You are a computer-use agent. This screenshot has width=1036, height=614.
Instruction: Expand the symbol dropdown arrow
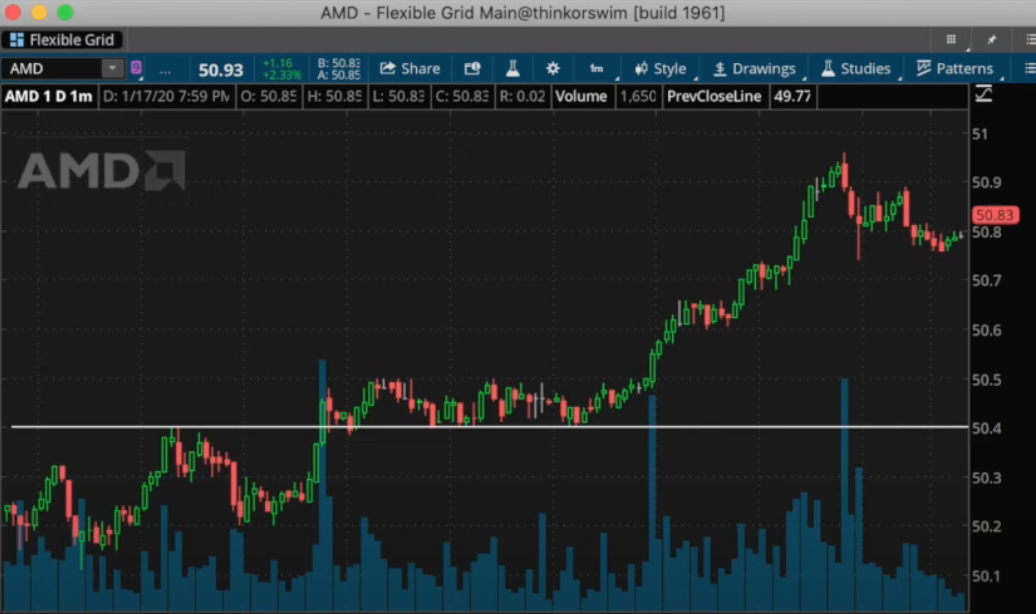pyautogui.click(x=112, y=68)
